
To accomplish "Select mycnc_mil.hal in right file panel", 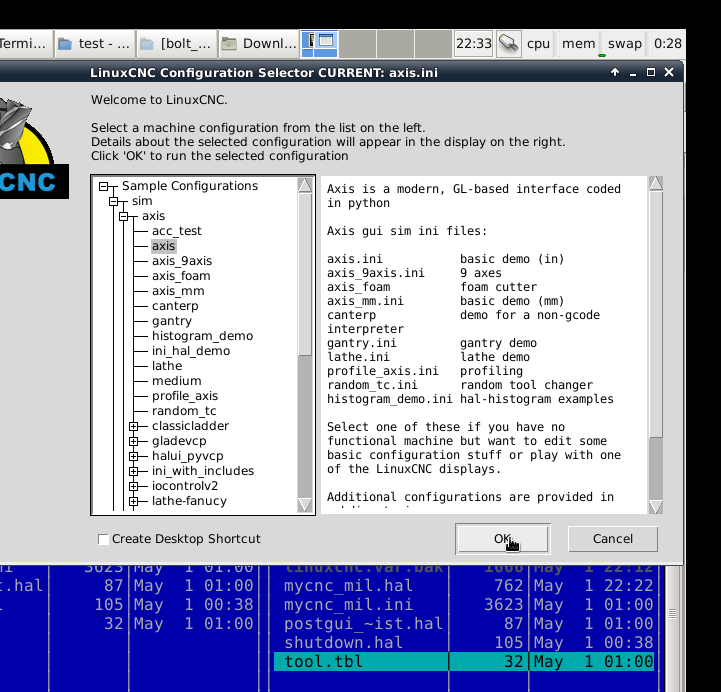I will click(x=464, y=585).
